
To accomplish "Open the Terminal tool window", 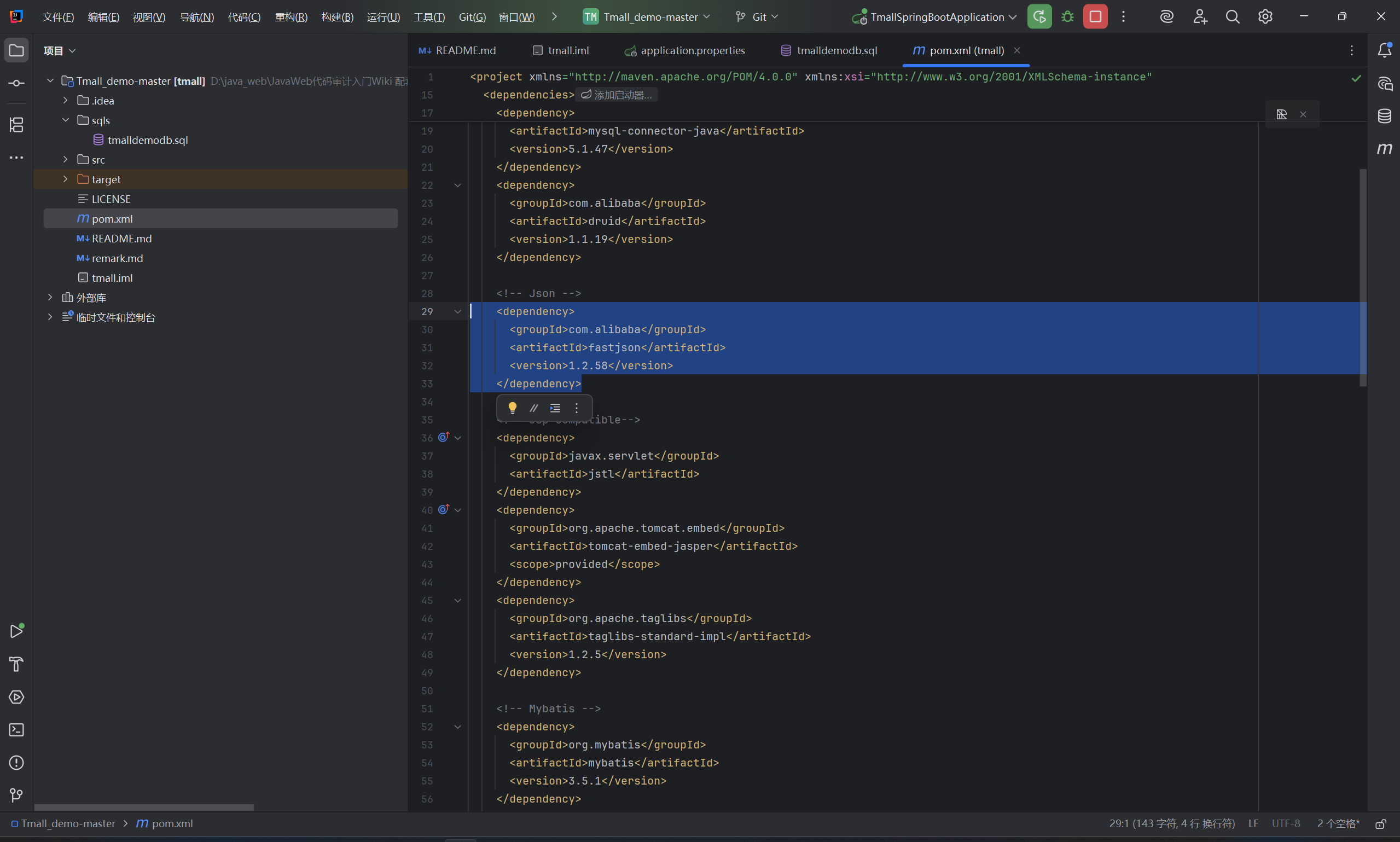I will point(16,730).
